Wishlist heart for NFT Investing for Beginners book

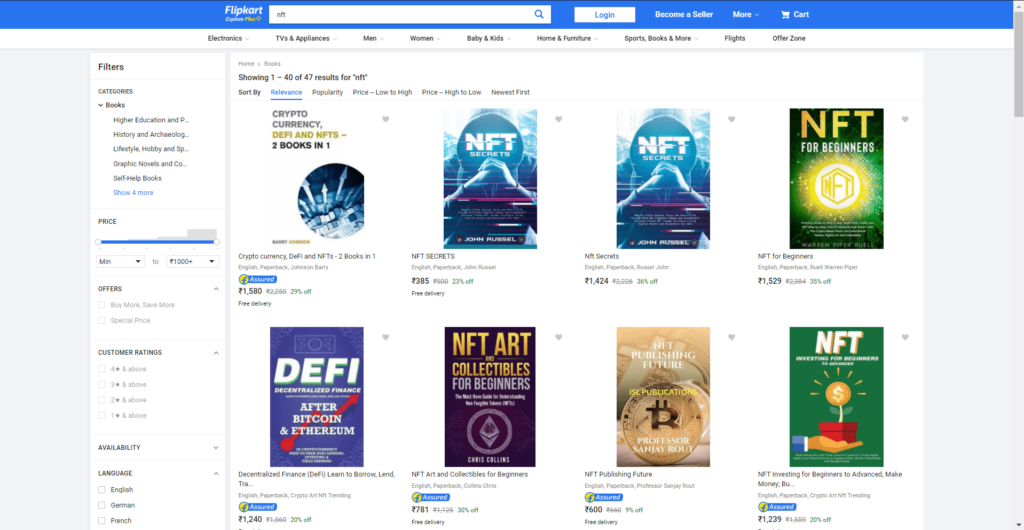pyautogui.click(x=904, y=337)
